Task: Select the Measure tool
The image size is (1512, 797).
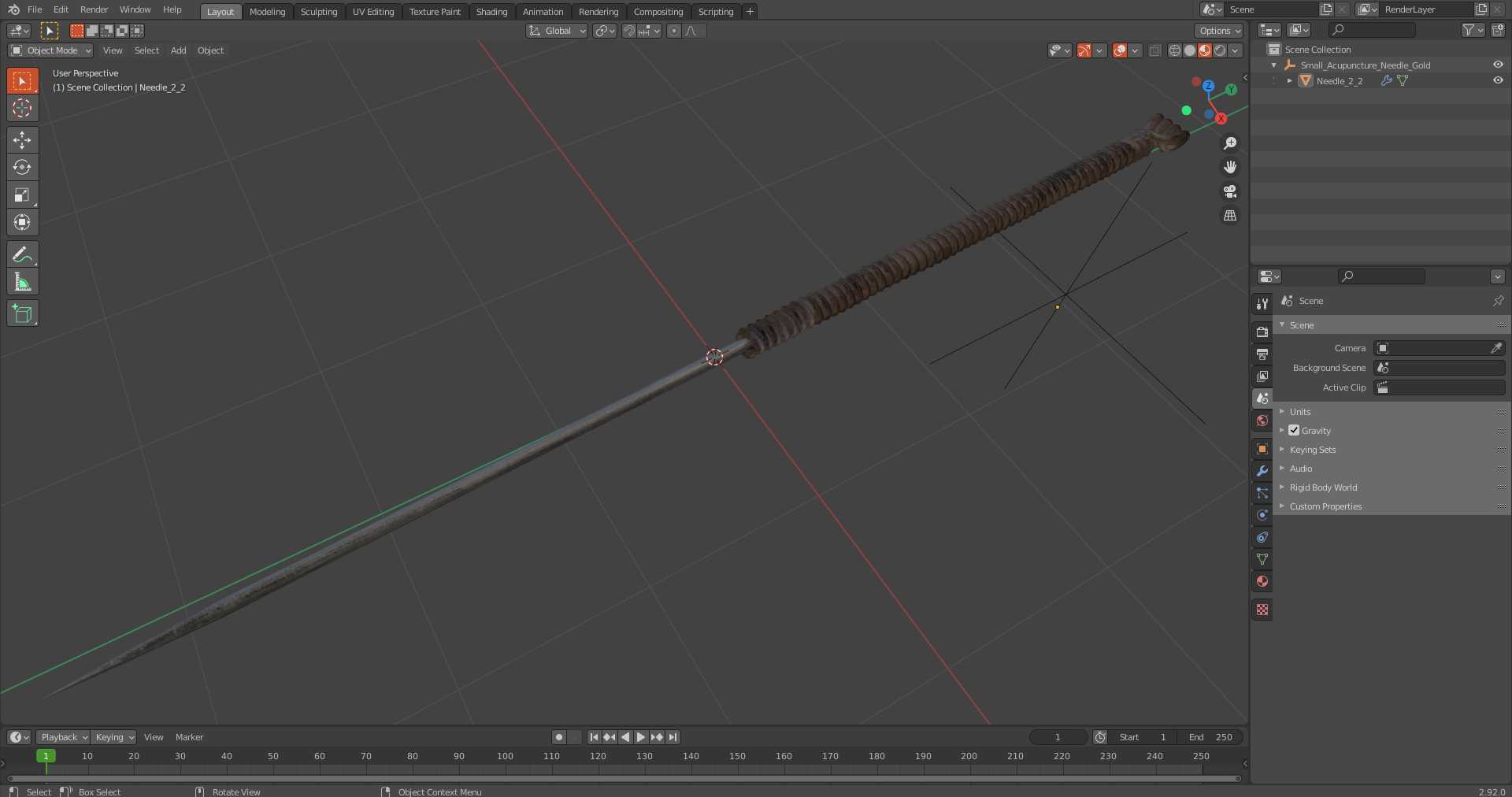Action: 22,282
